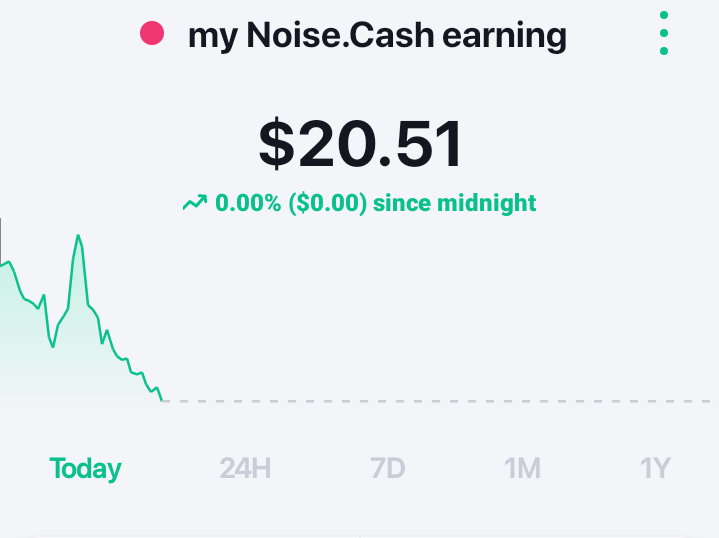Select the Today time range tab

85,468
